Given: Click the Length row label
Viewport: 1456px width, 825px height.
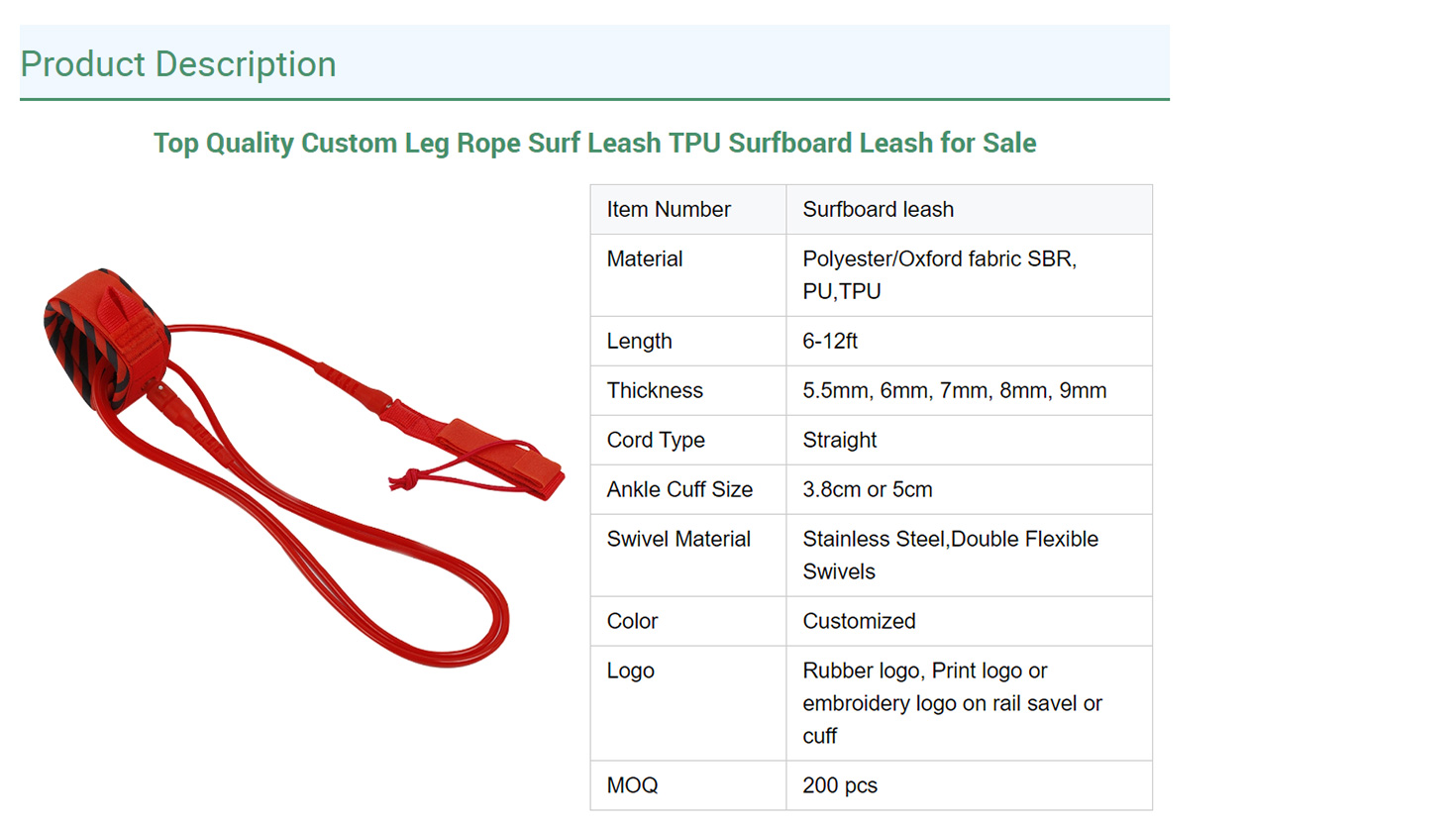Looking at the screenshot, I should click(x=639, y=342).
